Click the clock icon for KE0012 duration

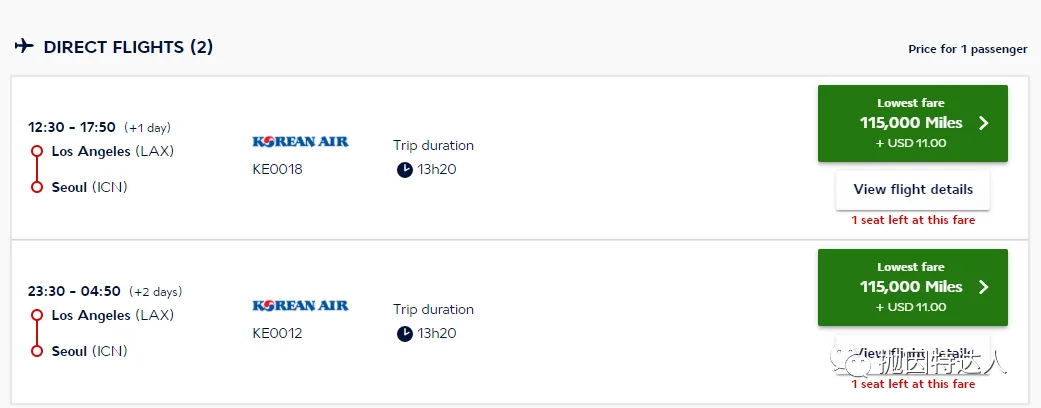(x=404, y=334)
